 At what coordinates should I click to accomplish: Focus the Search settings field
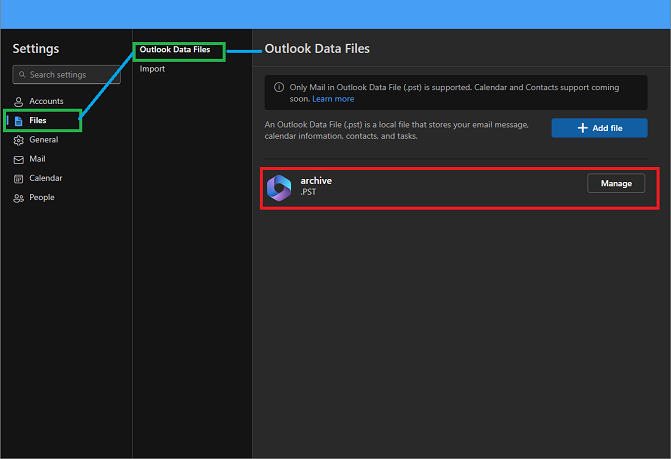click(x=66, y=74)
